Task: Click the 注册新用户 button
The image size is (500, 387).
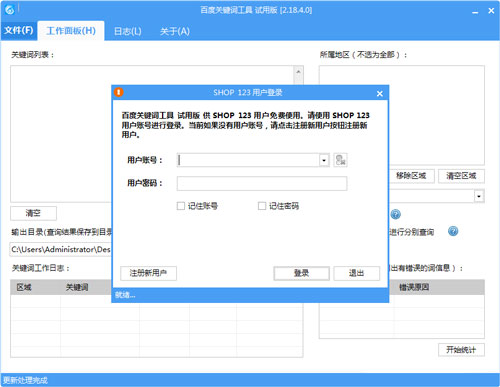Action: (148, 273)
